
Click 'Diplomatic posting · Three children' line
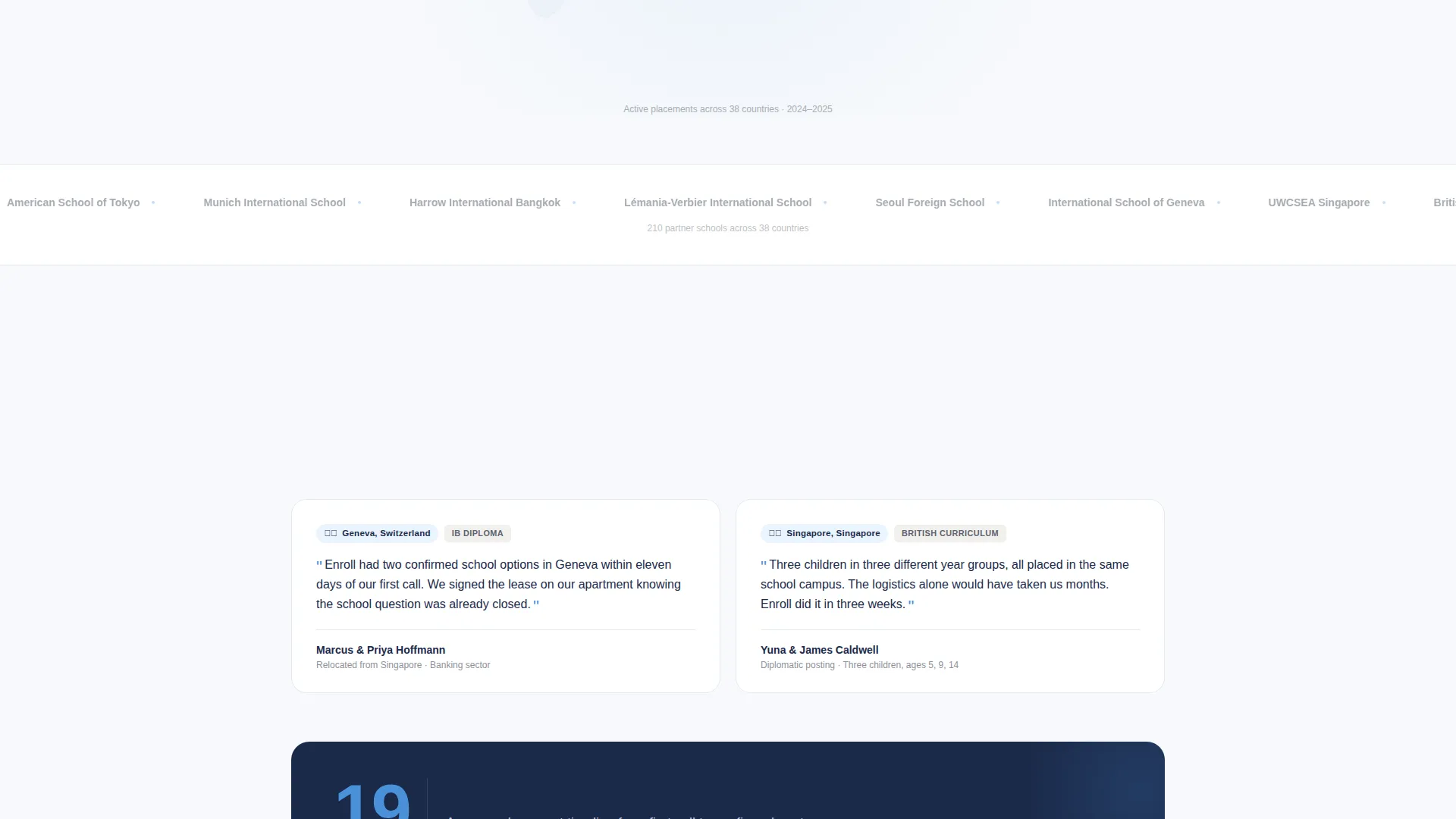point(860,665)
